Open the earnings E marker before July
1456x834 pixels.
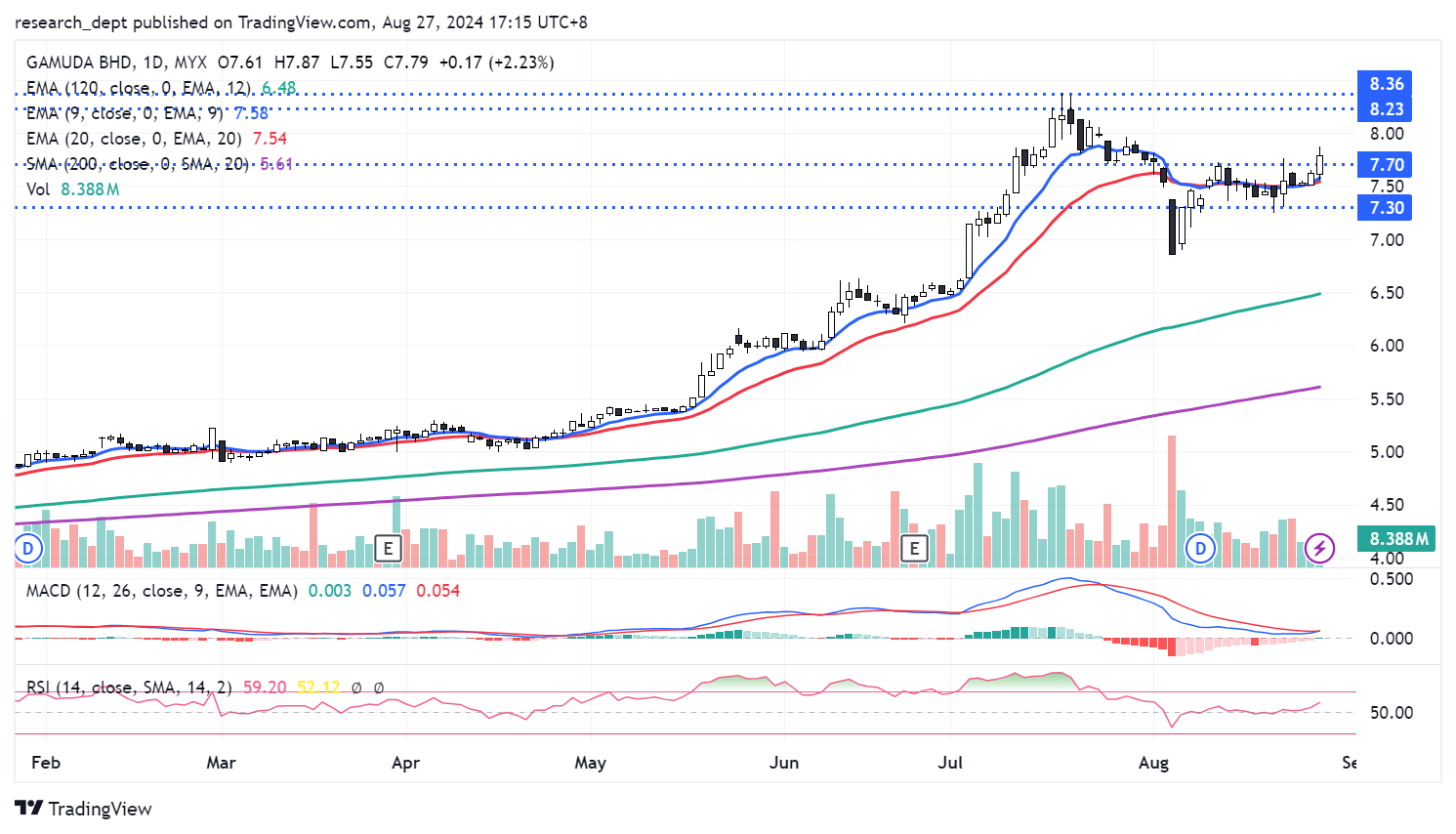tap(914, 548)
